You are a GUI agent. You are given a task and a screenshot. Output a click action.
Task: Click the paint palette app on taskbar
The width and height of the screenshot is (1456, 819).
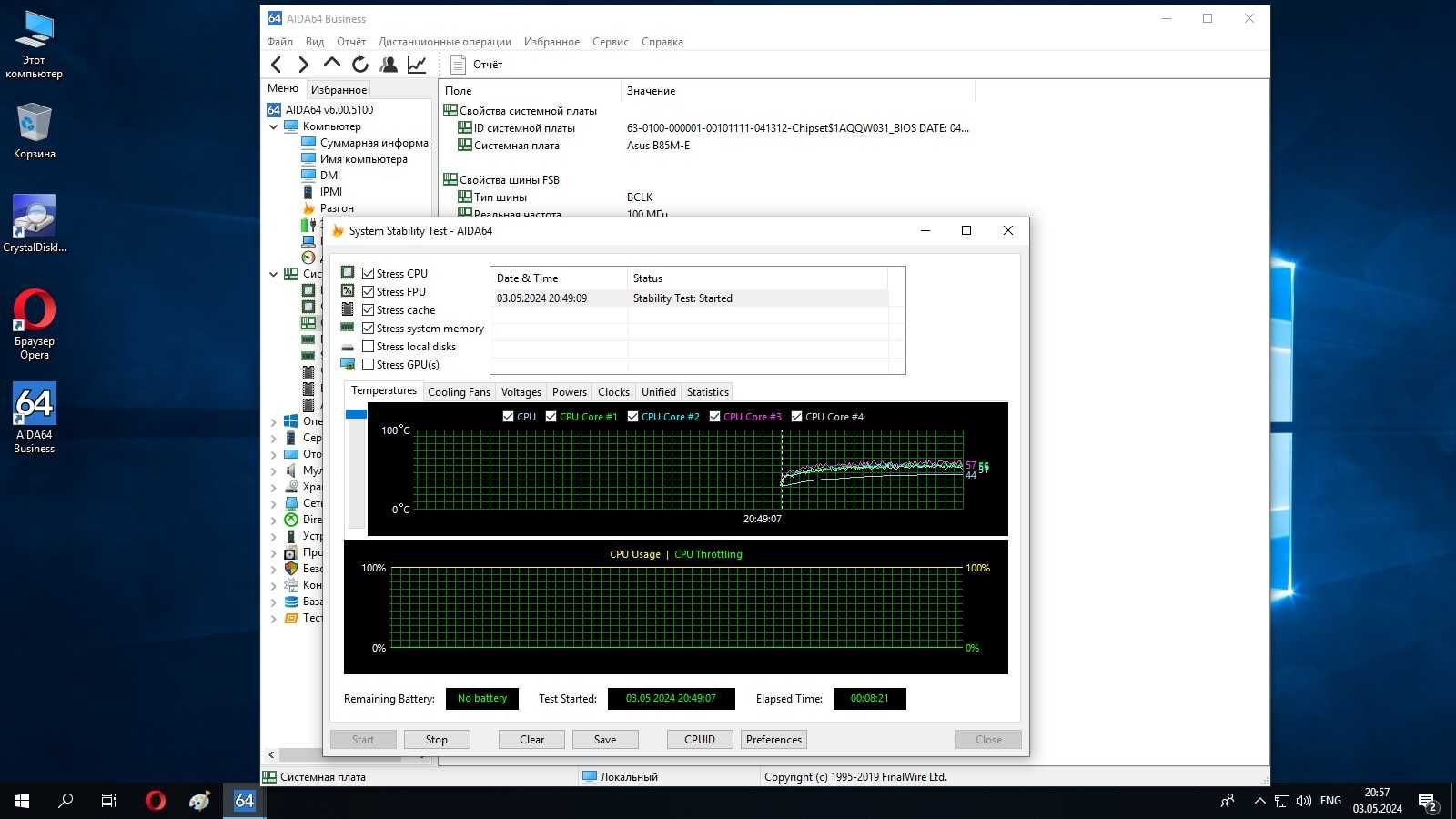199,801
